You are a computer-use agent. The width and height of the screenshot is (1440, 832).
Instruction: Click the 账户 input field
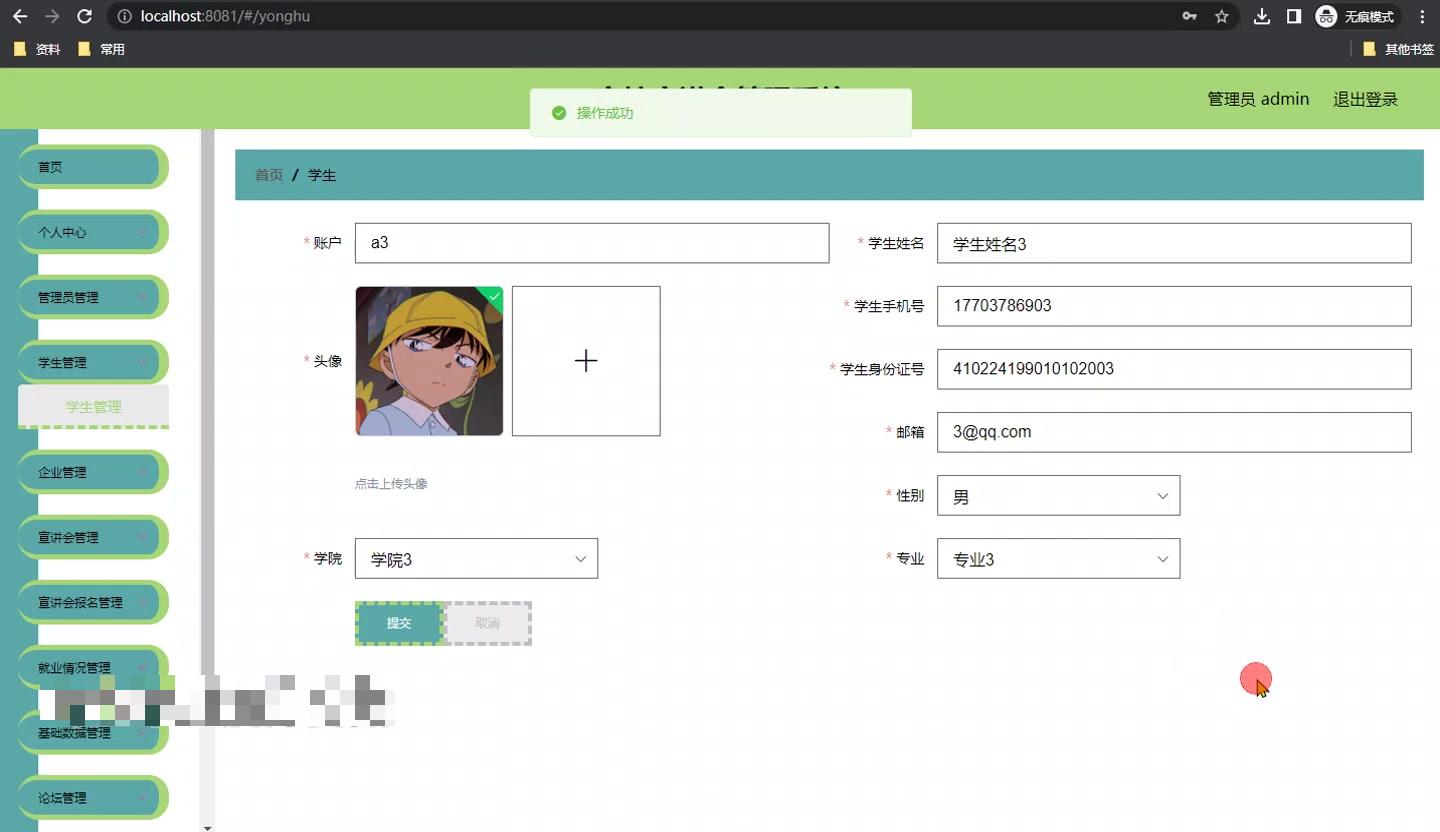click(x=592, y=243)
